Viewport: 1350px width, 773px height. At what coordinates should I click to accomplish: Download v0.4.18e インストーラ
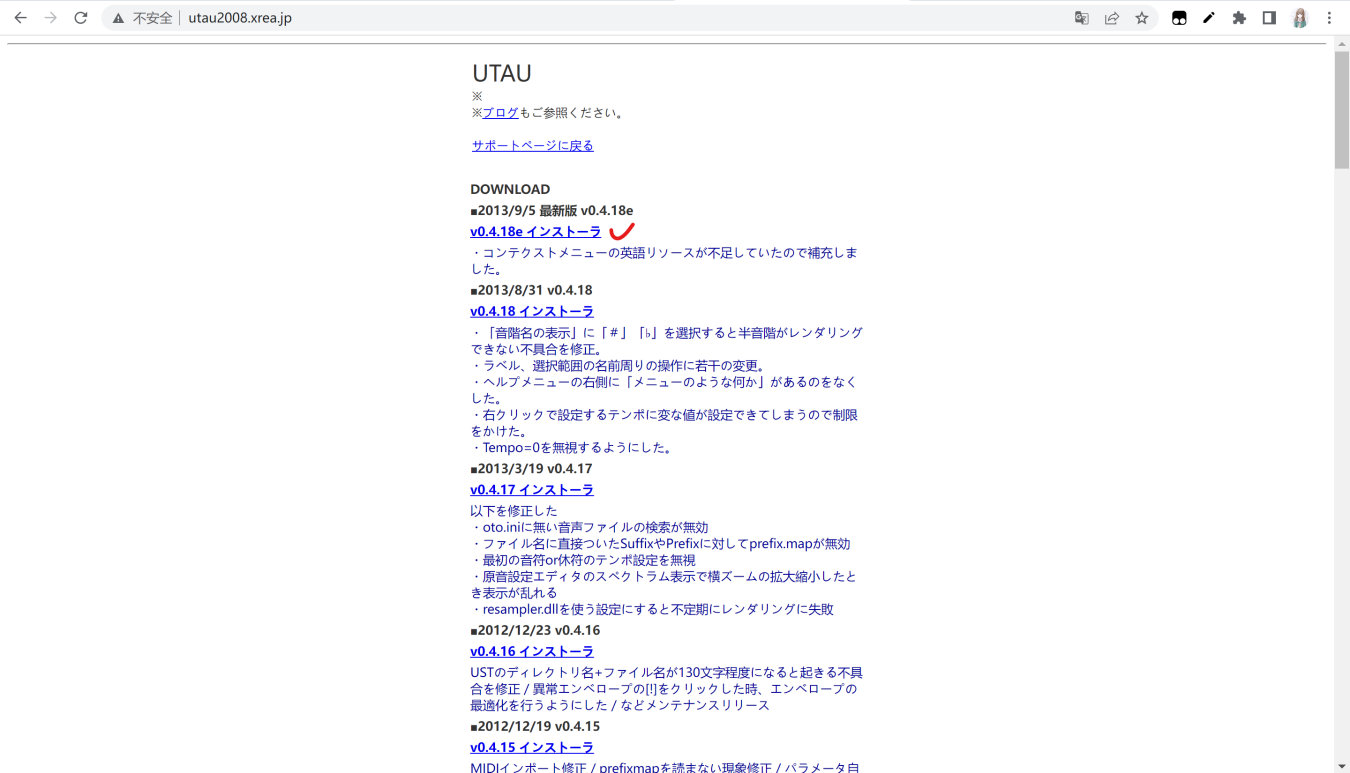pos(536,232)
